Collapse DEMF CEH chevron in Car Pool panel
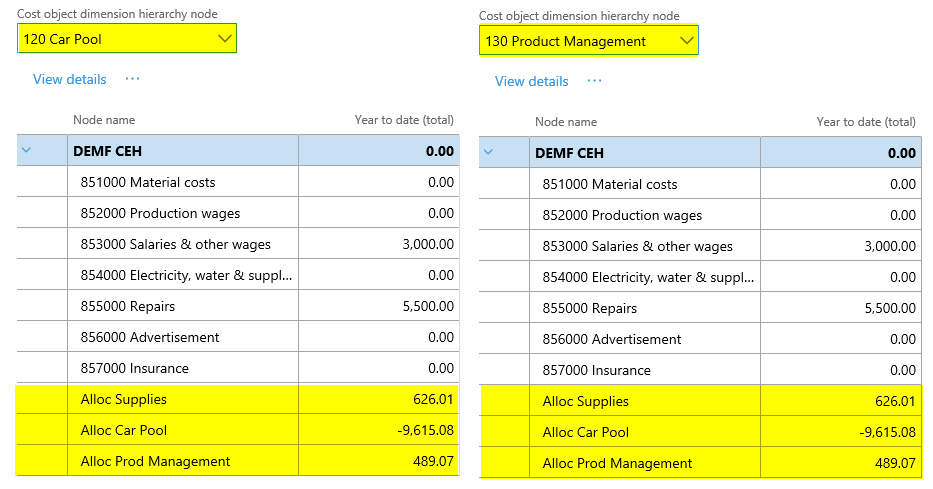This screenshot has width=933, height=489. (x=27, y=151)
